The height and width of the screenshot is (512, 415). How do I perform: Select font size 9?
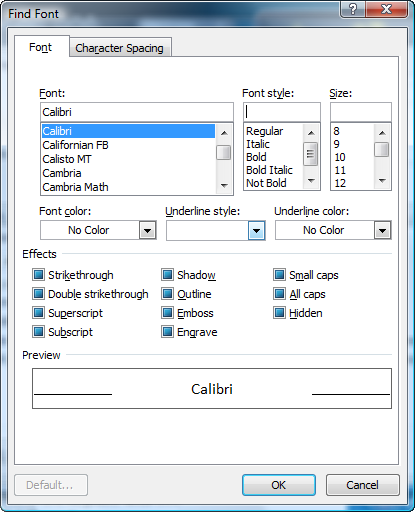coord(353,144)
